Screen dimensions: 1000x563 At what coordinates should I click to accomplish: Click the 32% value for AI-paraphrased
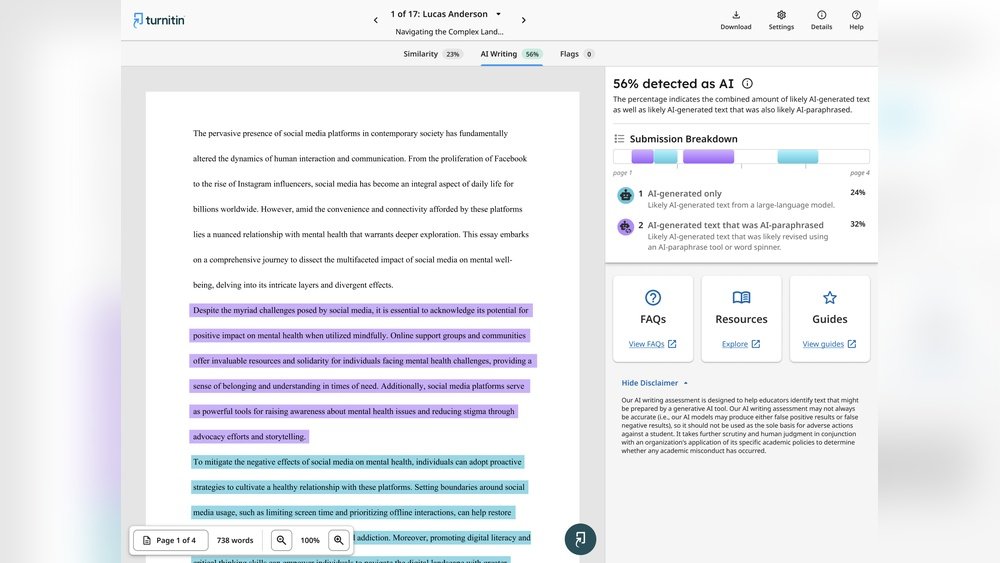(858, 224)
